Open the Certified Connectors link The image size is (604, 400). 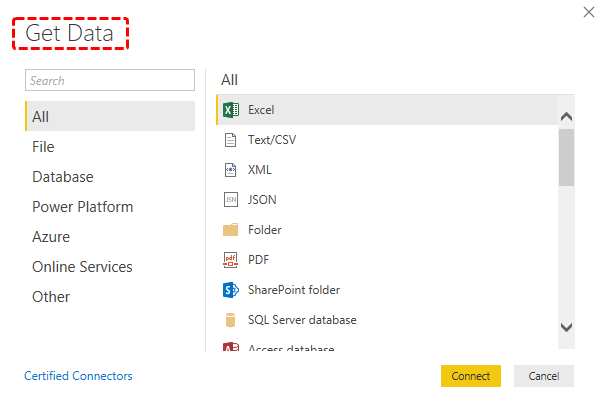coord(78,376)
